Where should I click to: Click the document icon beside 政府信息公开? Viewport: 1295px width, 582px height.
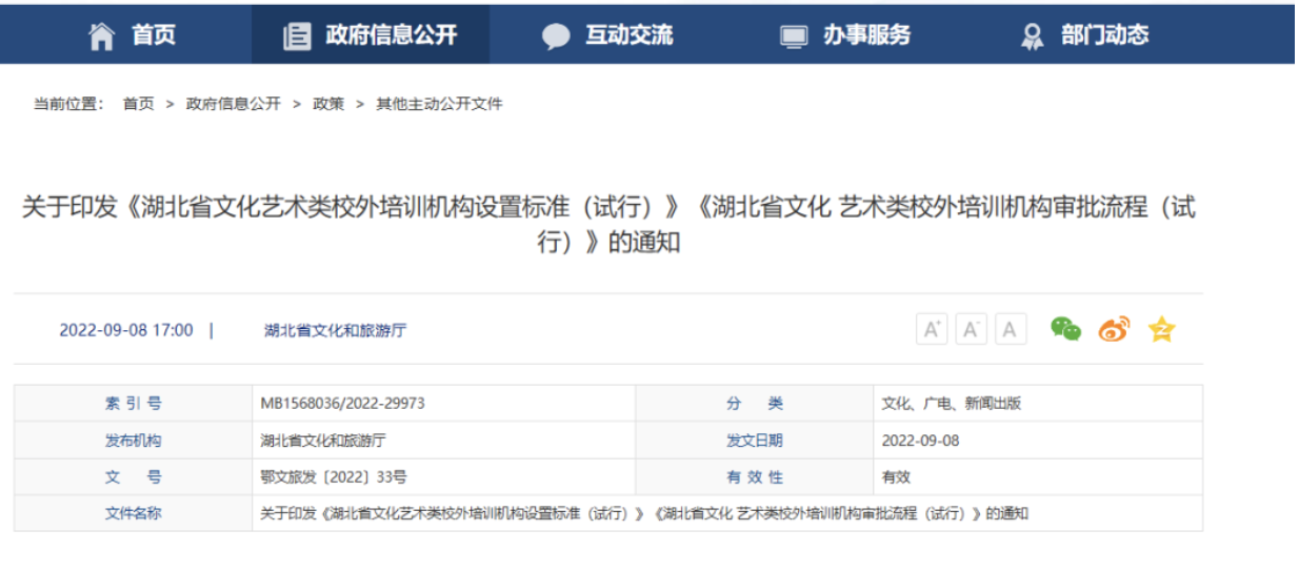click(x=296, y=37)
